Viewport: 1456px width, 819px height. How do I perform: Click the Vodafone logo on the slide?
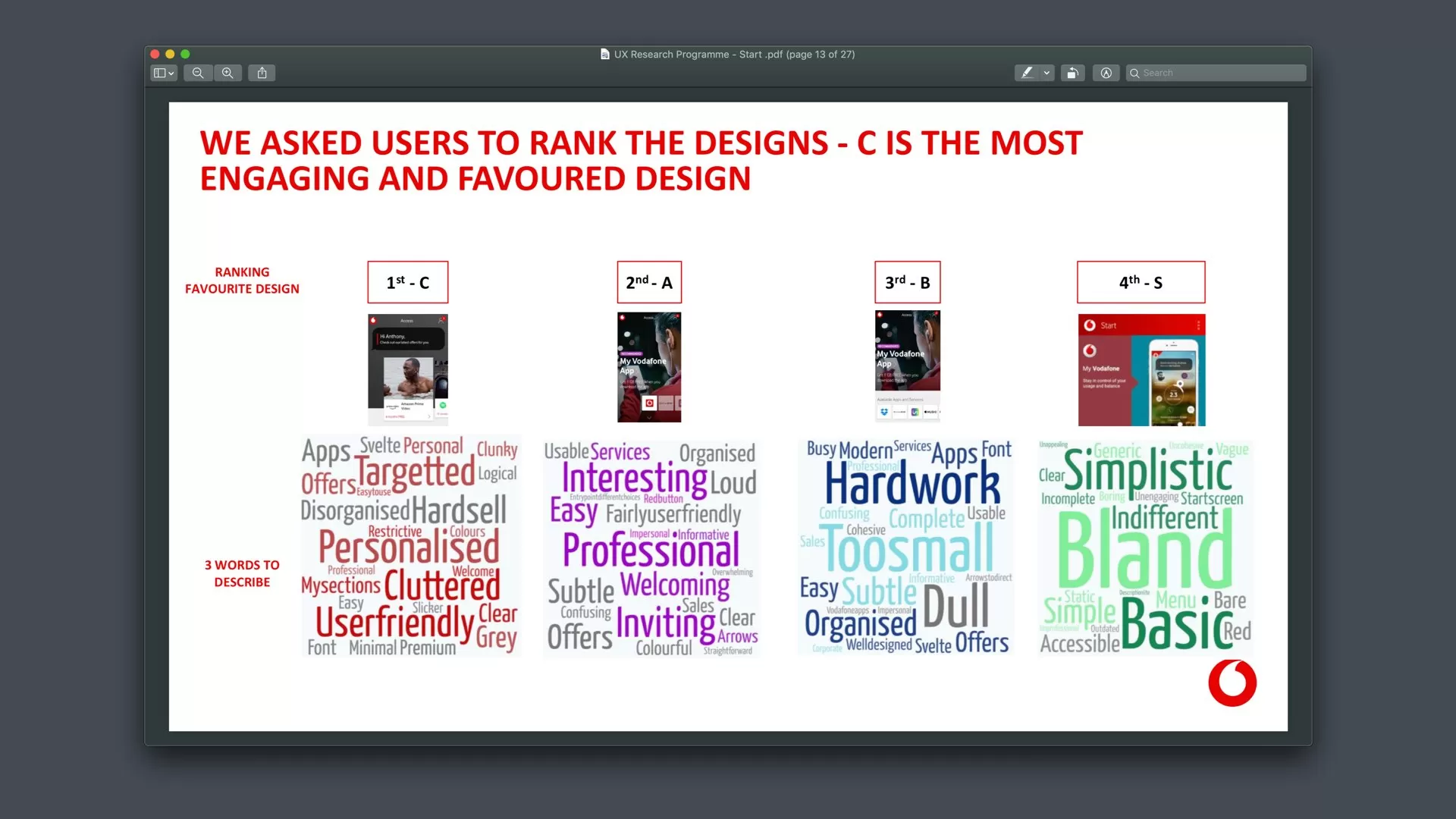pyautogui.click(x=1232, y=682)
